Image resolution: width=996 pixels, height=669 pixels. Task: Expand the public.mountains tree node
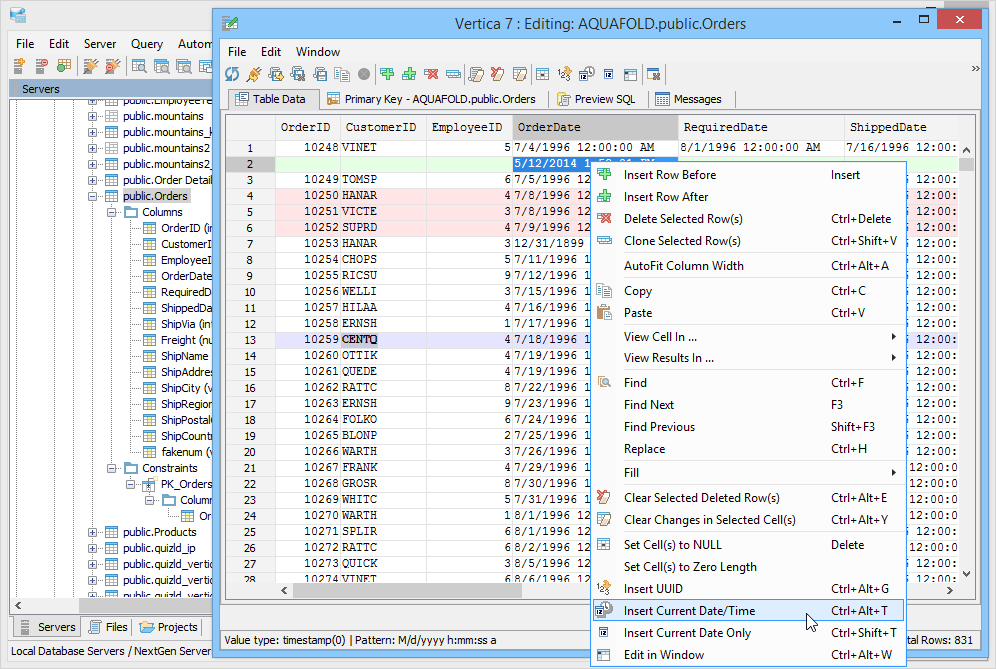pos(93,116)
